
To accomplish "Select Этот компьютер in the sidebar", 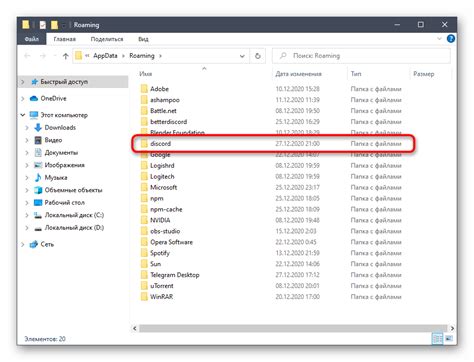I will [x=64, y=115].
